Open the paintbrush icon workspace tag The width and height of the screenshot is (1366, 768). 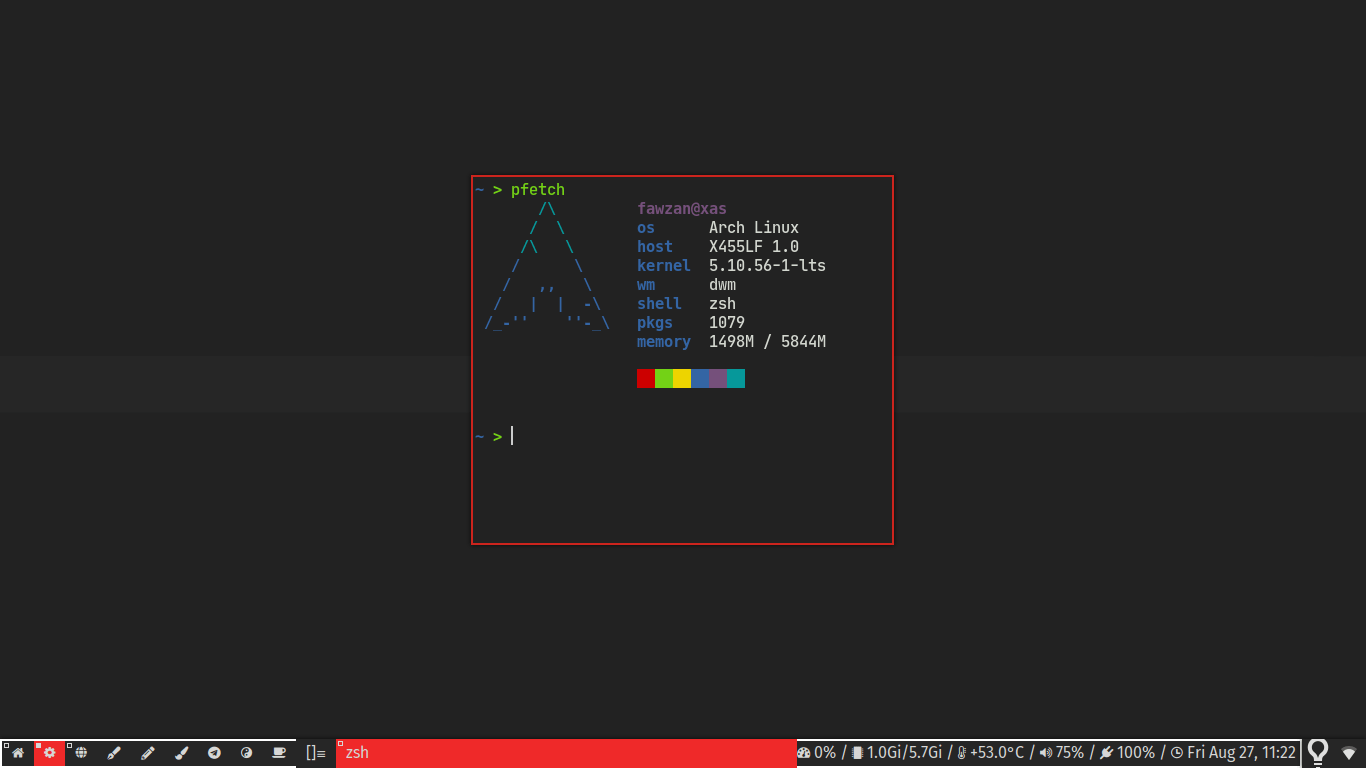click(181, 753)
